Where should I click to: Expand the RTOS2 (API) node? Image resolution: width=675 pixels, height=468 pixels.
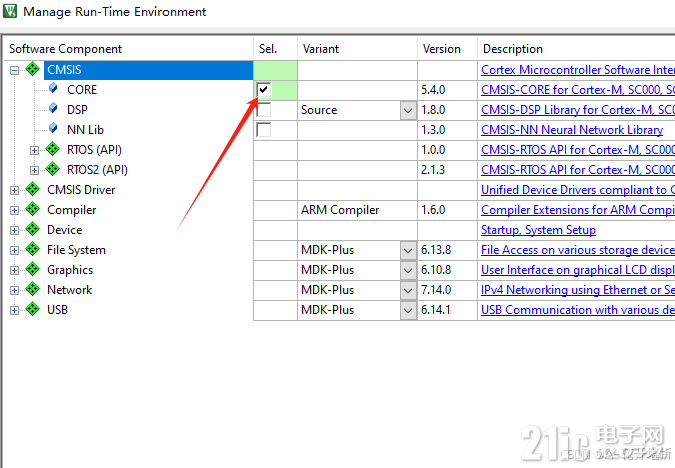click(x=34, y=170)
